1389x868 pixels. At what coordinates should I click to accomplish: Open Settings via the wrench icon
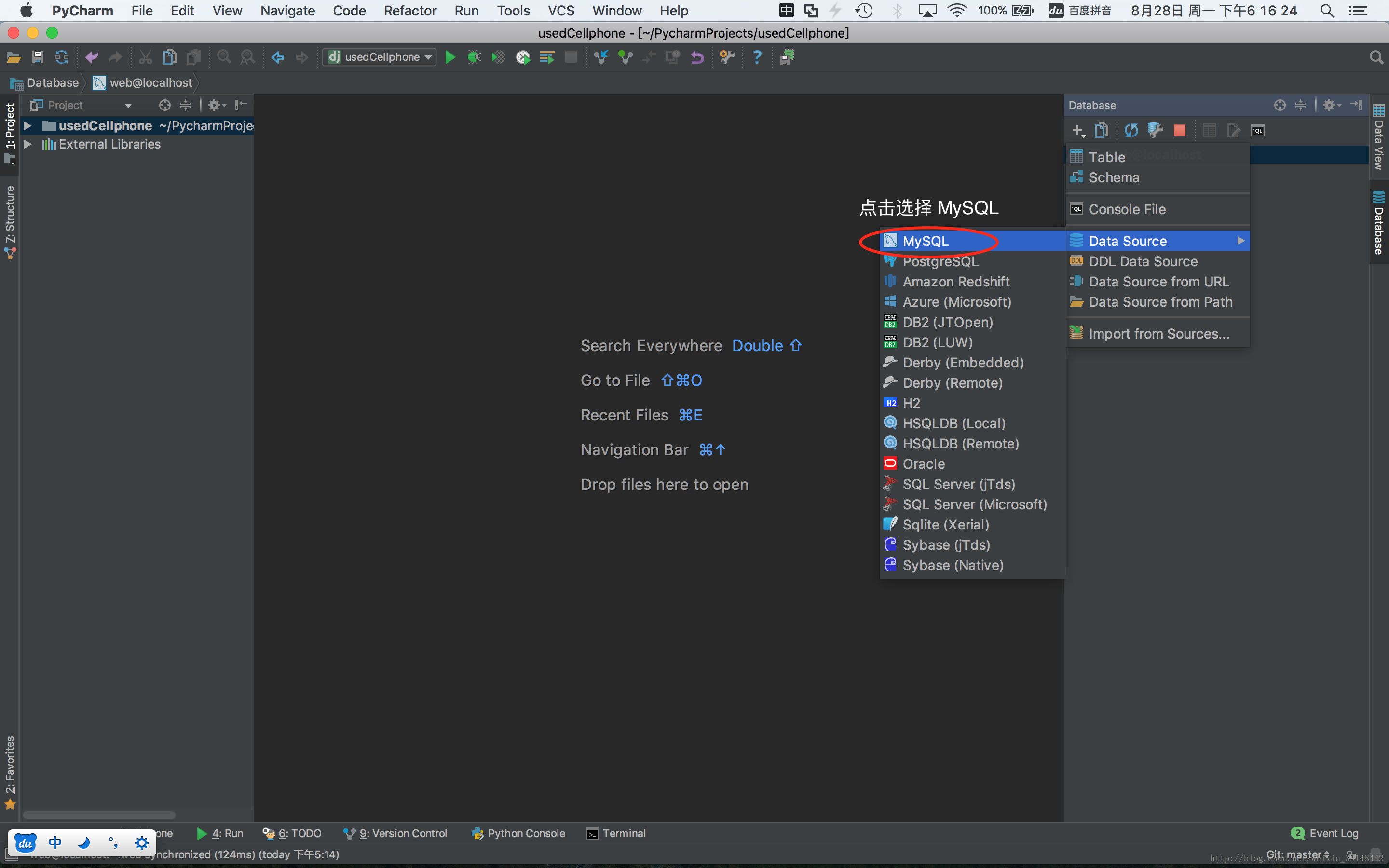tap(727, 57)
